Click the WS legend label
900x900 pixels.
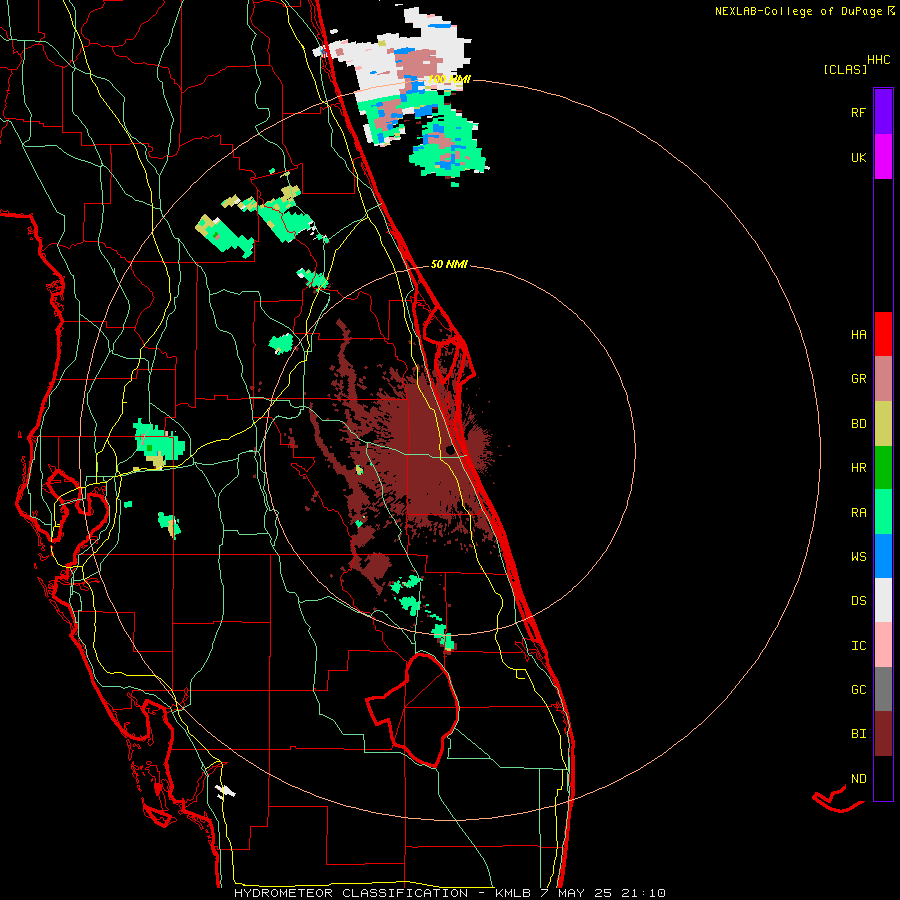point(858,557)
